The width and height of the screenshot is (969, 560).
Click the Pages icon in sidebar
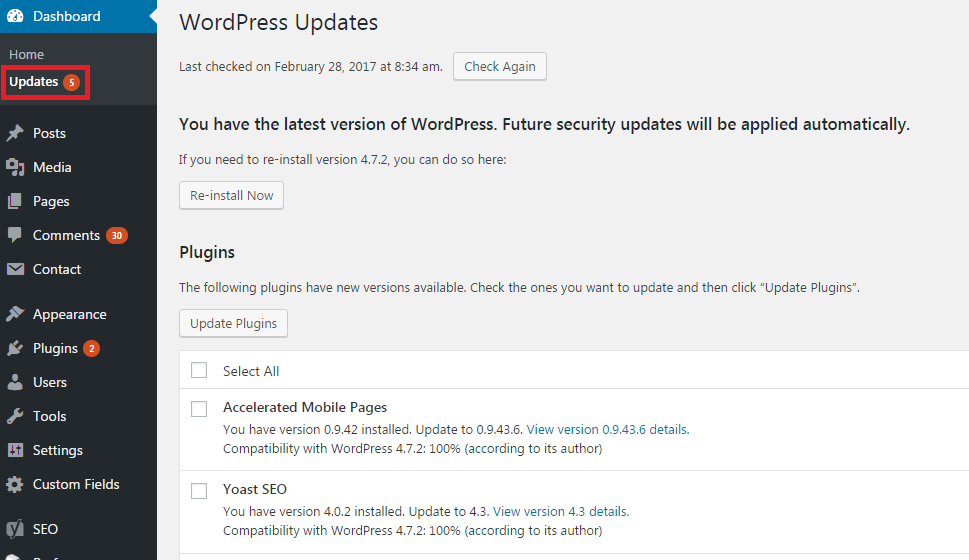click(15, 201)
